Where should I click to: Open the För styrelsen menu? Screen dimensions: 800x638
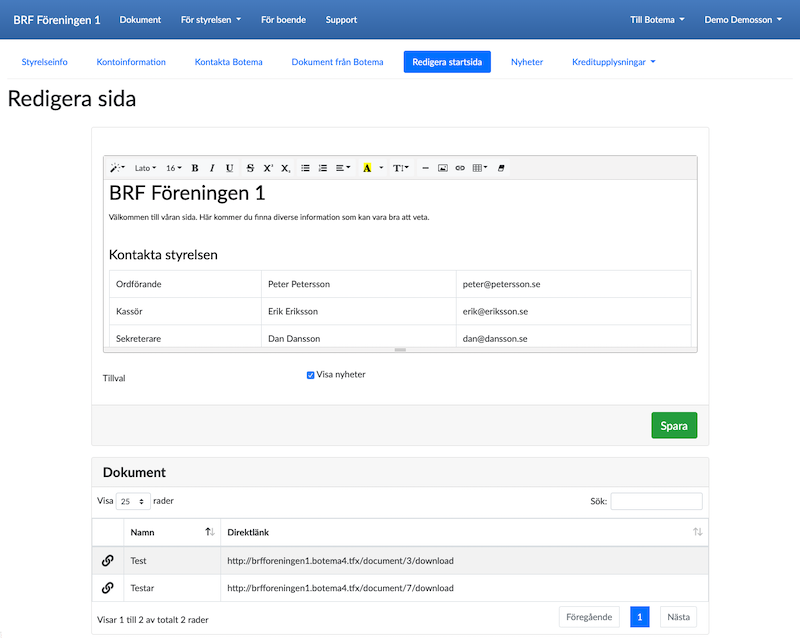coord(210,20)
